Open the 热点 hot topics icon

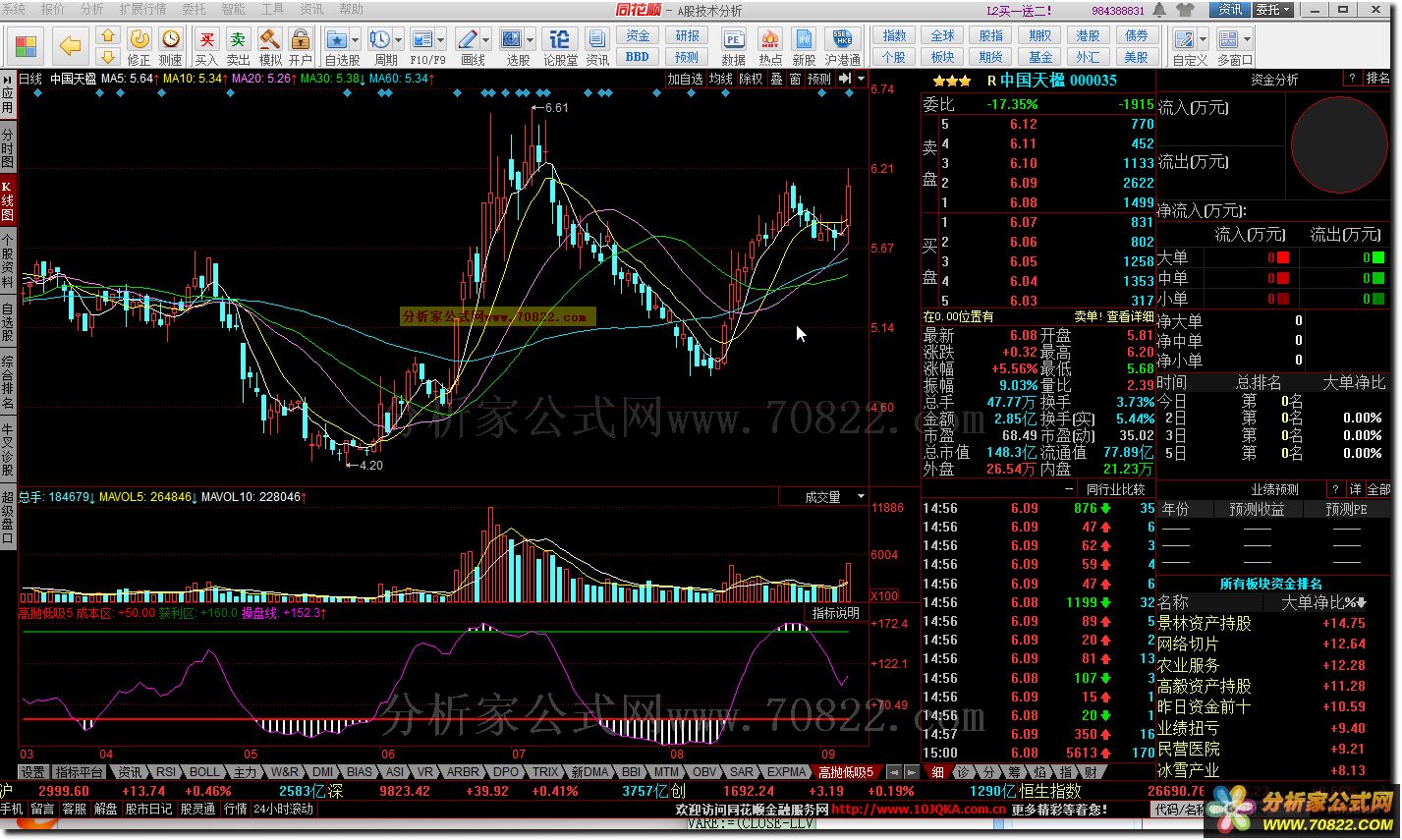(x=769, y=45)
